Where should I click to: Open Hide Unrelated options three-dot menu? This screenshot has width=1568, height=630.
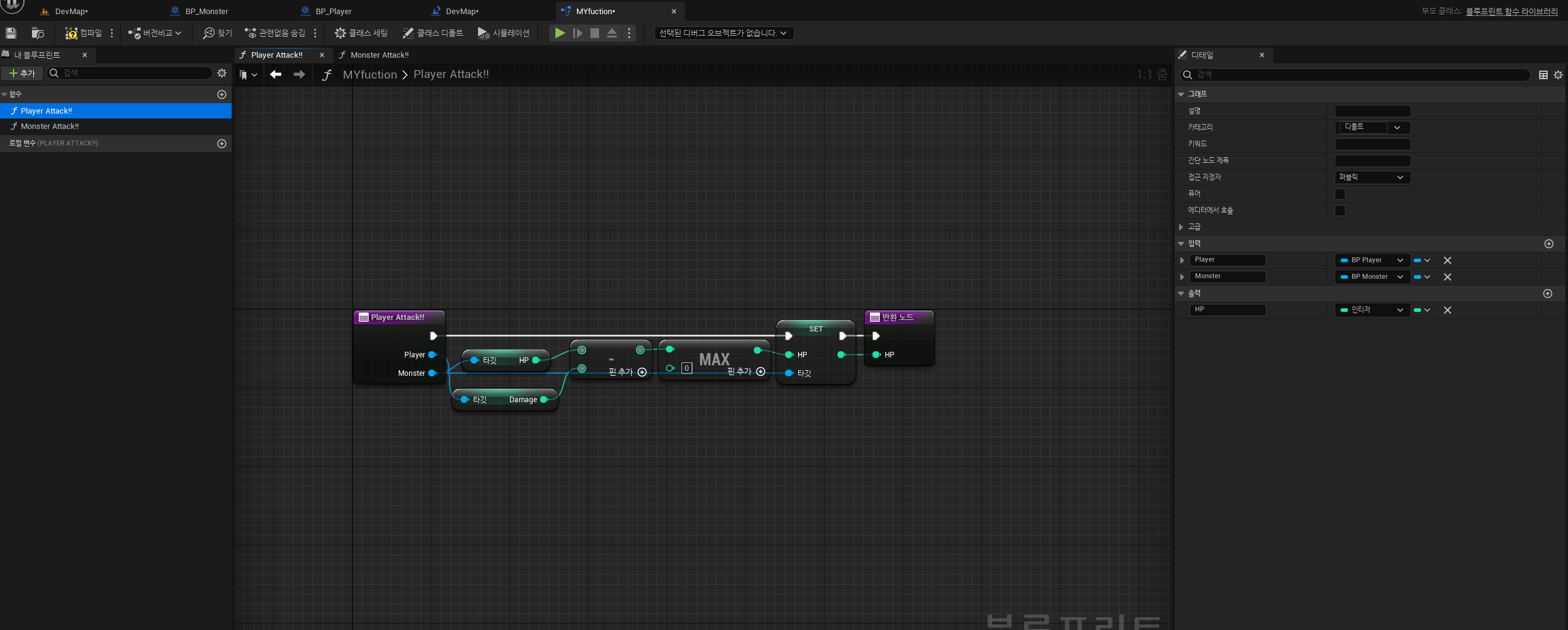click(x=315, y=33)
